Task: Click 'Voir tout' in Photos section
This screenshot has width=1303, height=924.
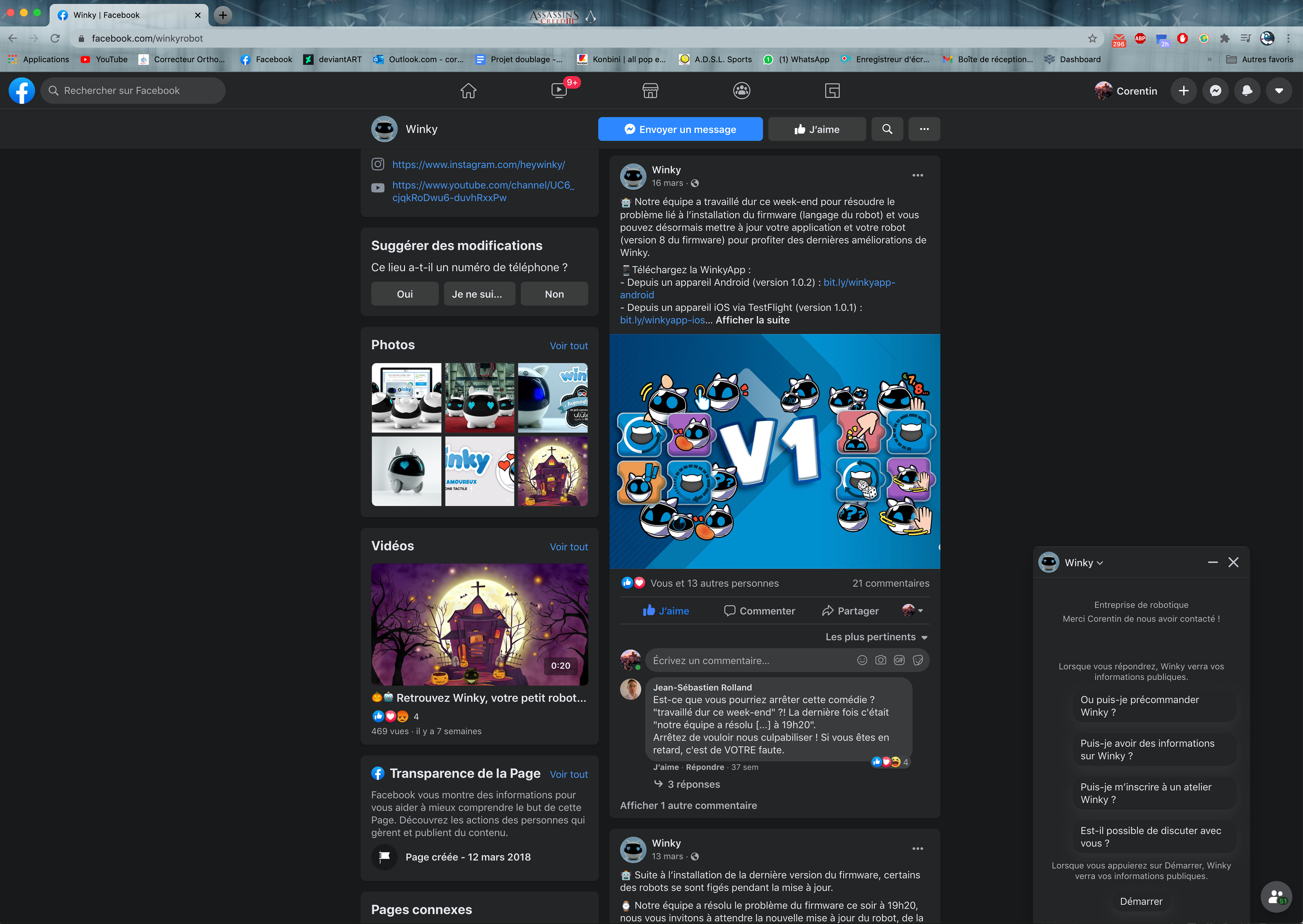Action: [568, 345]
